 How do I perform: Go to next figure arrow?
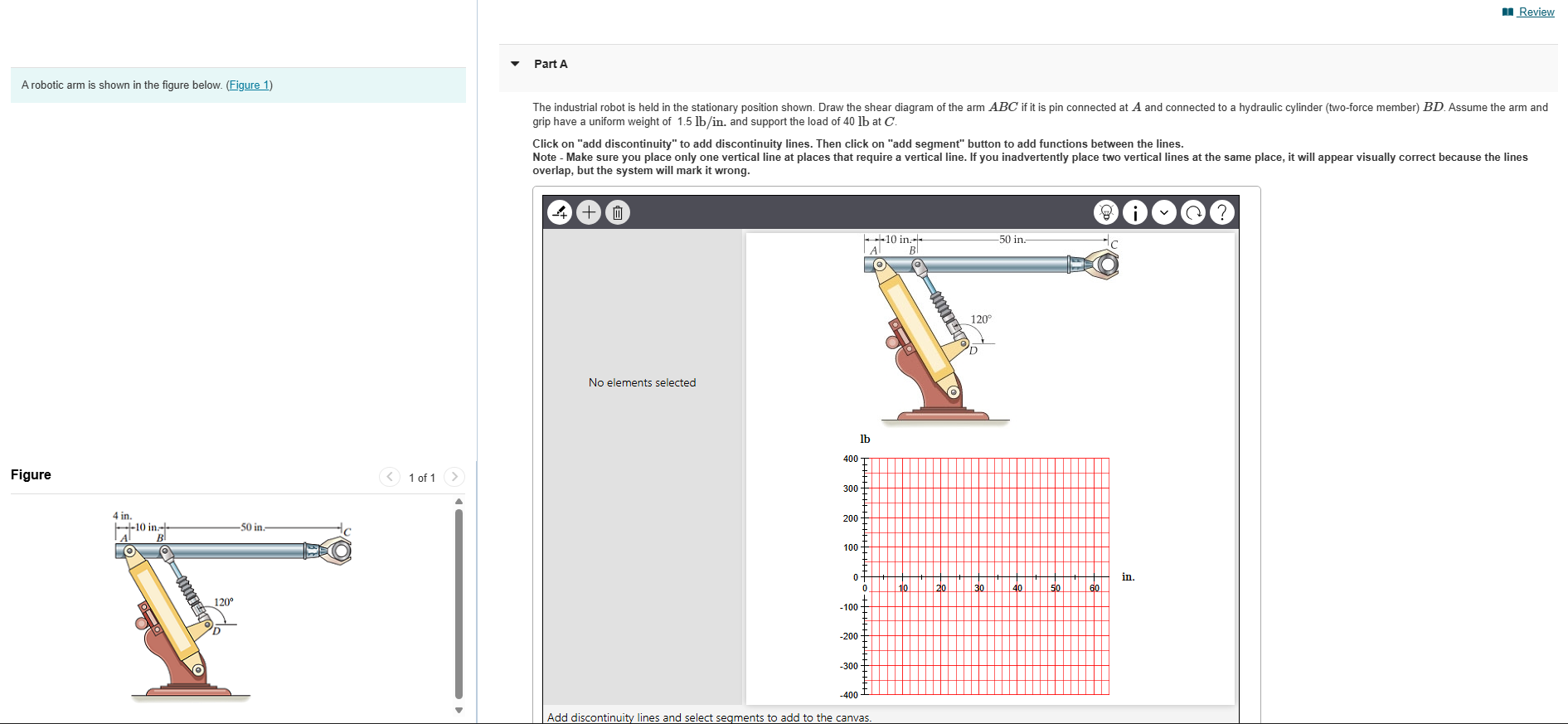tap(454, 477)
